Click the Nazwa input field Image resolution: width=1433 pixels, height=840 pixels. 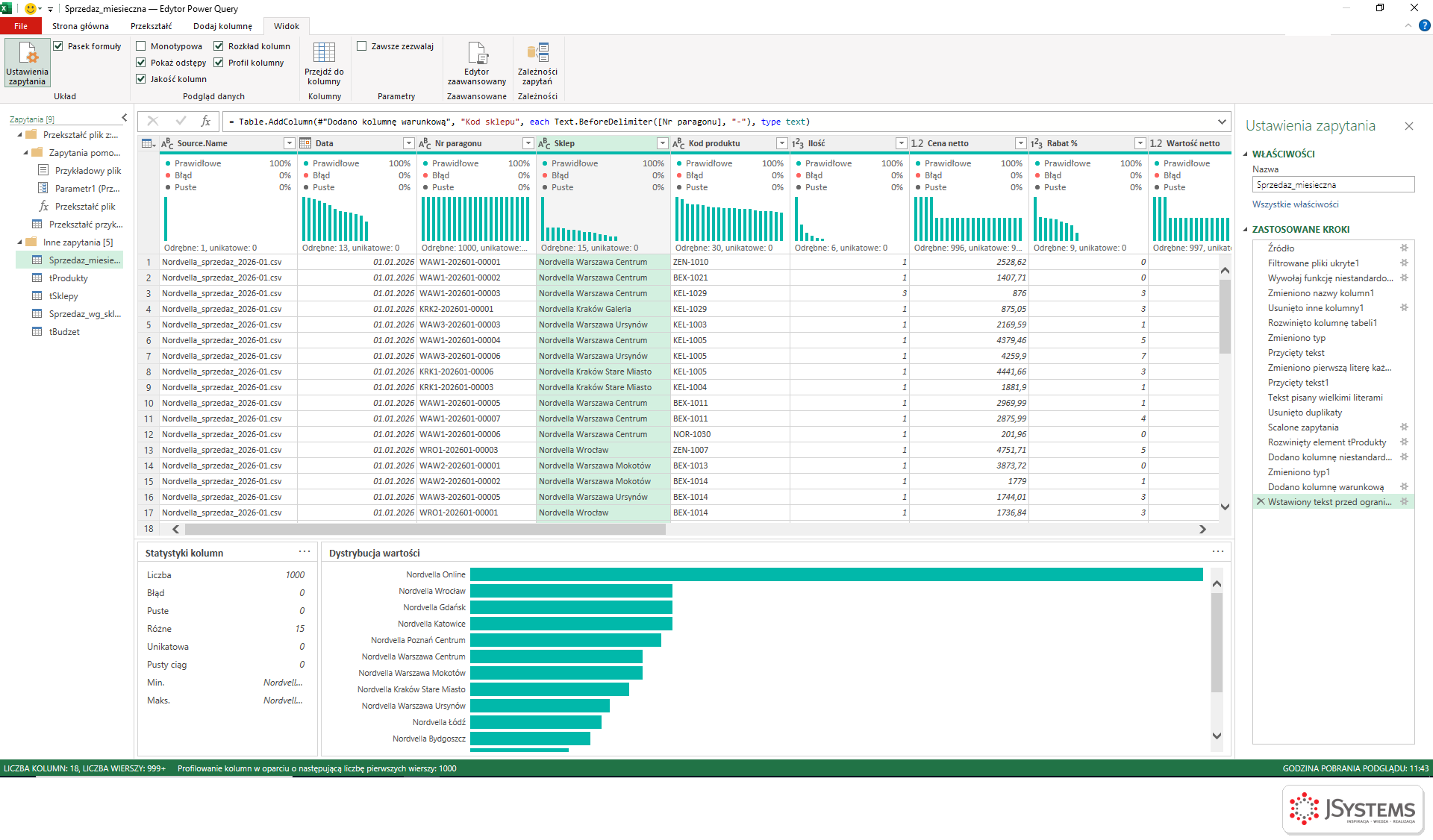[x=1333, y=184]
